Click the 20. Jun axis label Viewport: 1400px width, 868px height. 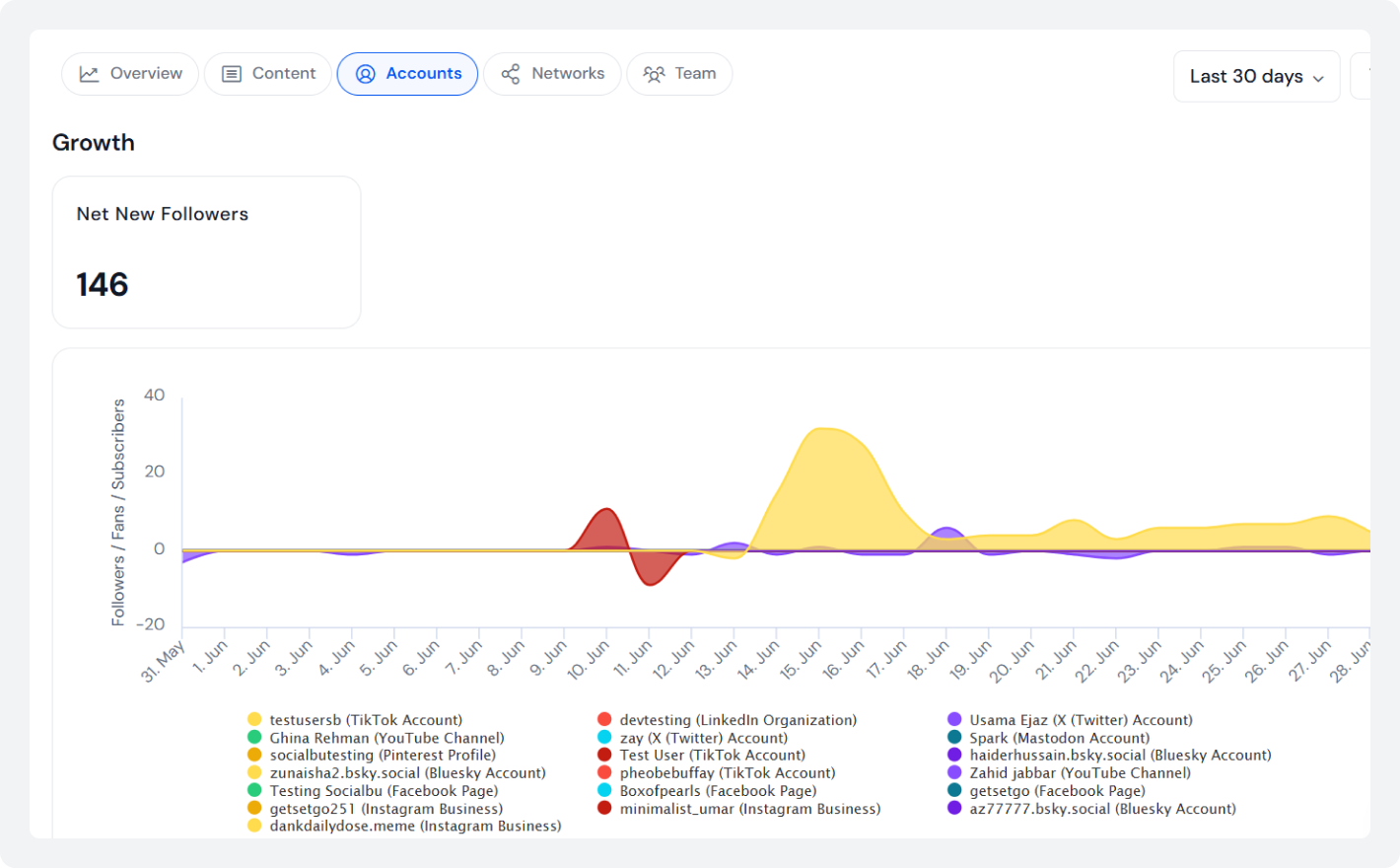1013,661
